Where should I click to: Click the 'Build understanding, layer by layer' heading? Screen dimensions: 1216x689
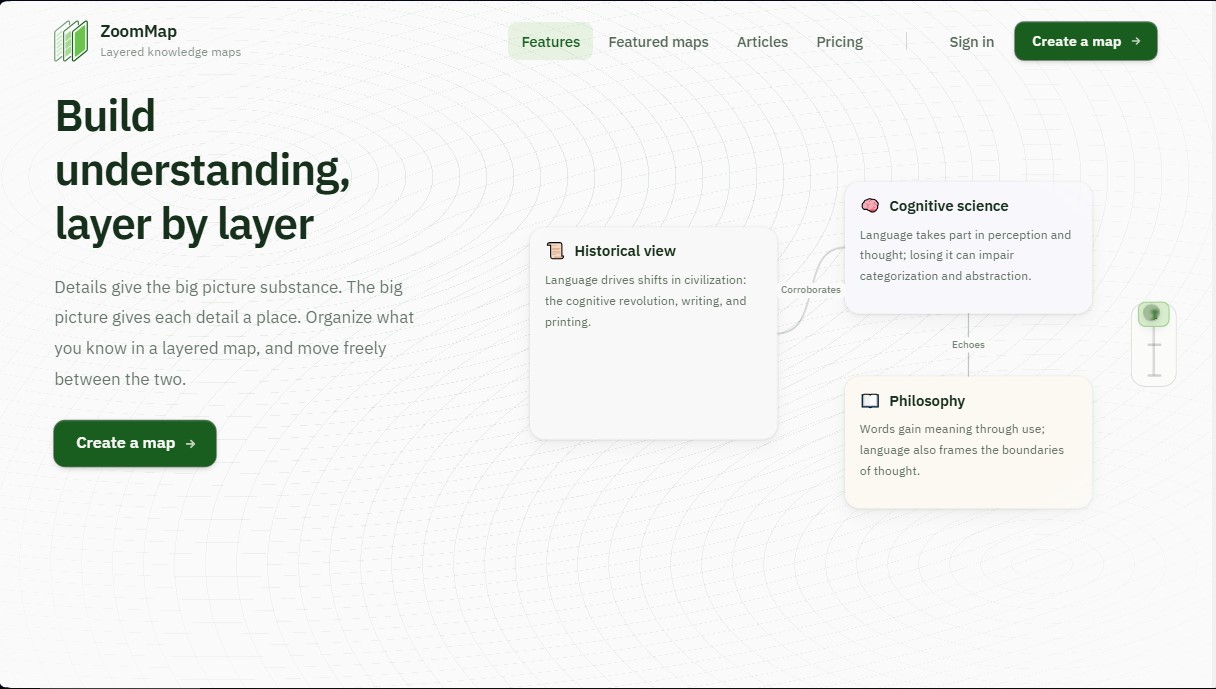pos(203,170)
